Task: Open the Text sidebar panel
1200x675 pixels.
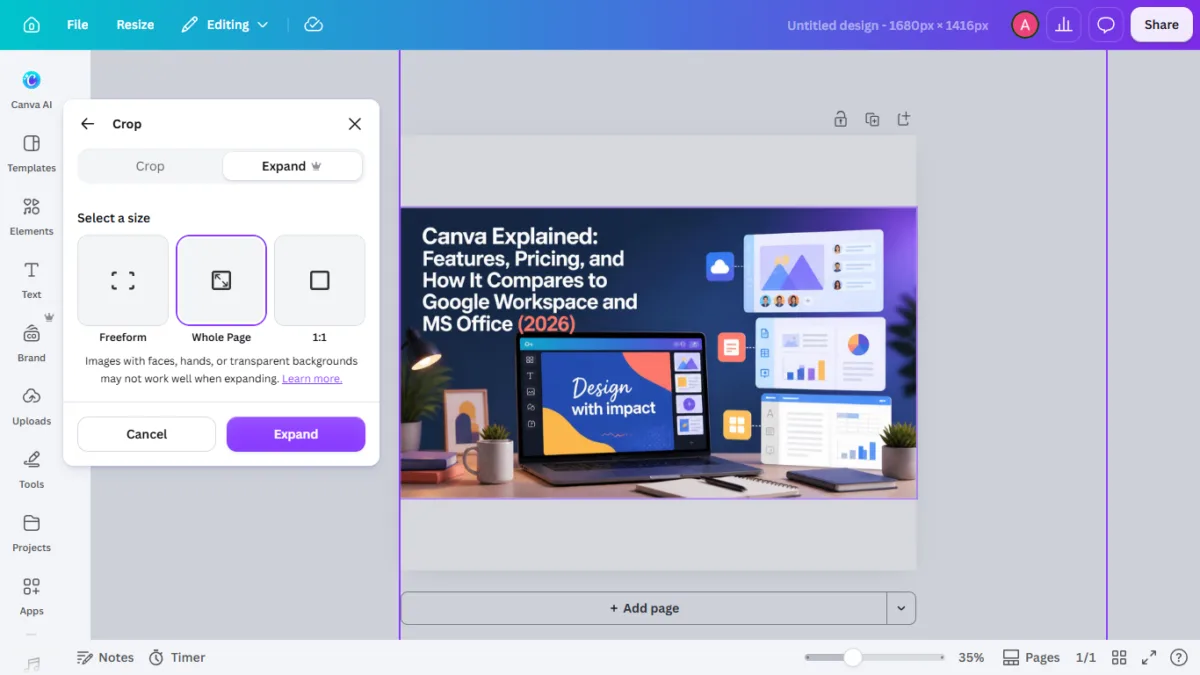Action: tap(32, 280)
